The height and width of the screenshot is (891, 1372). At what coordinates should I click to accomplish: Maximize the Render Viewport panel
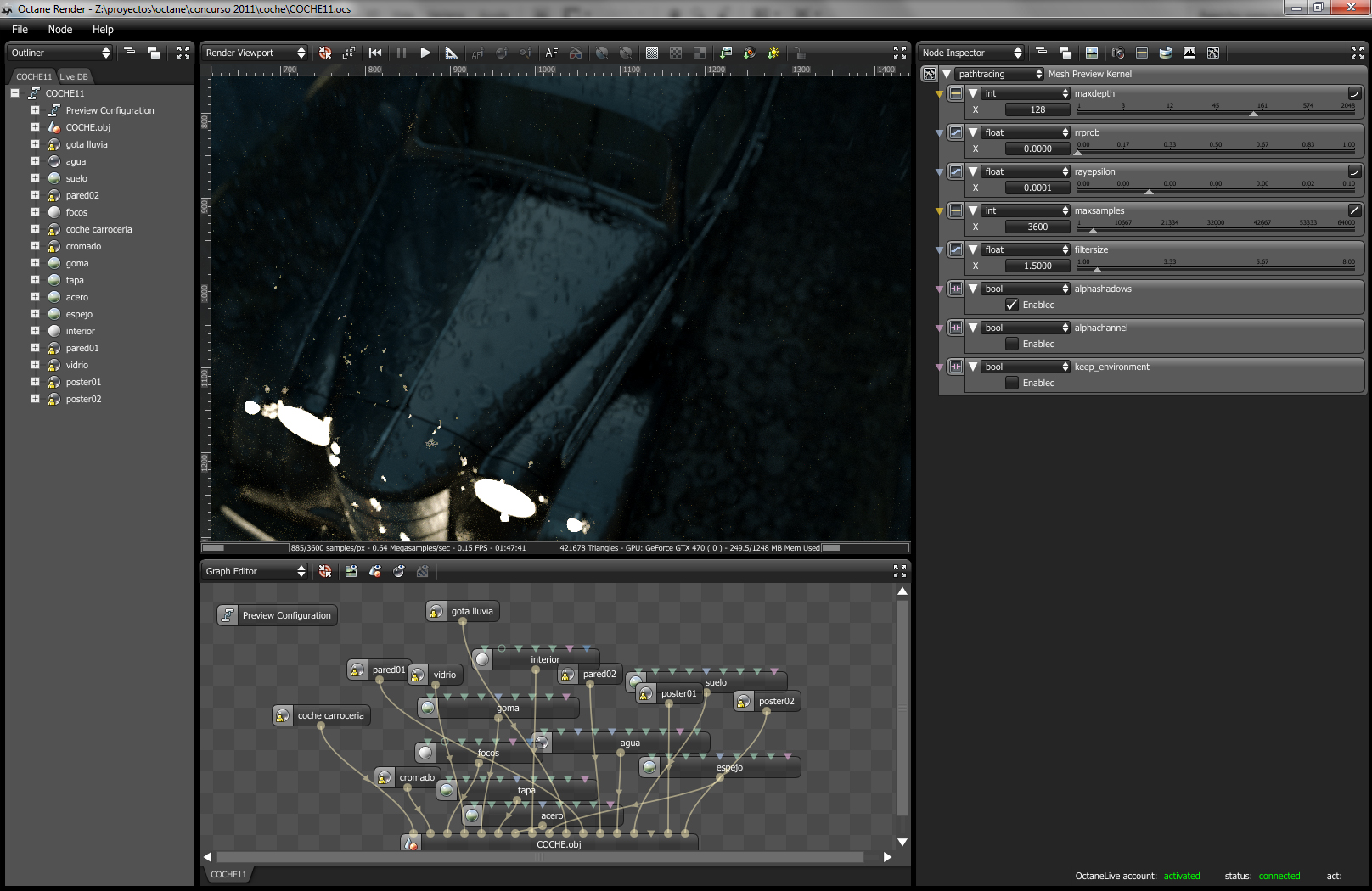(900, 53)
